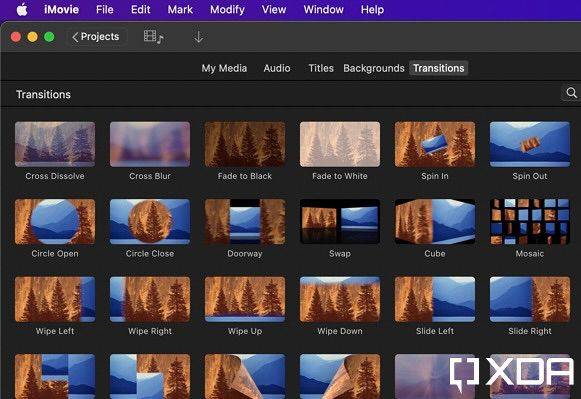This screenshot has height=399, width=581.
Task: Pick the Spin In transition
Action: click(x=435, y=144)
